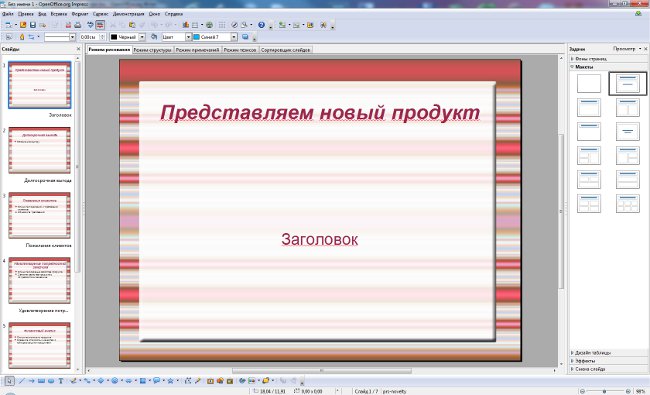Open the line color dropdown showing Черный

point(128,37)
